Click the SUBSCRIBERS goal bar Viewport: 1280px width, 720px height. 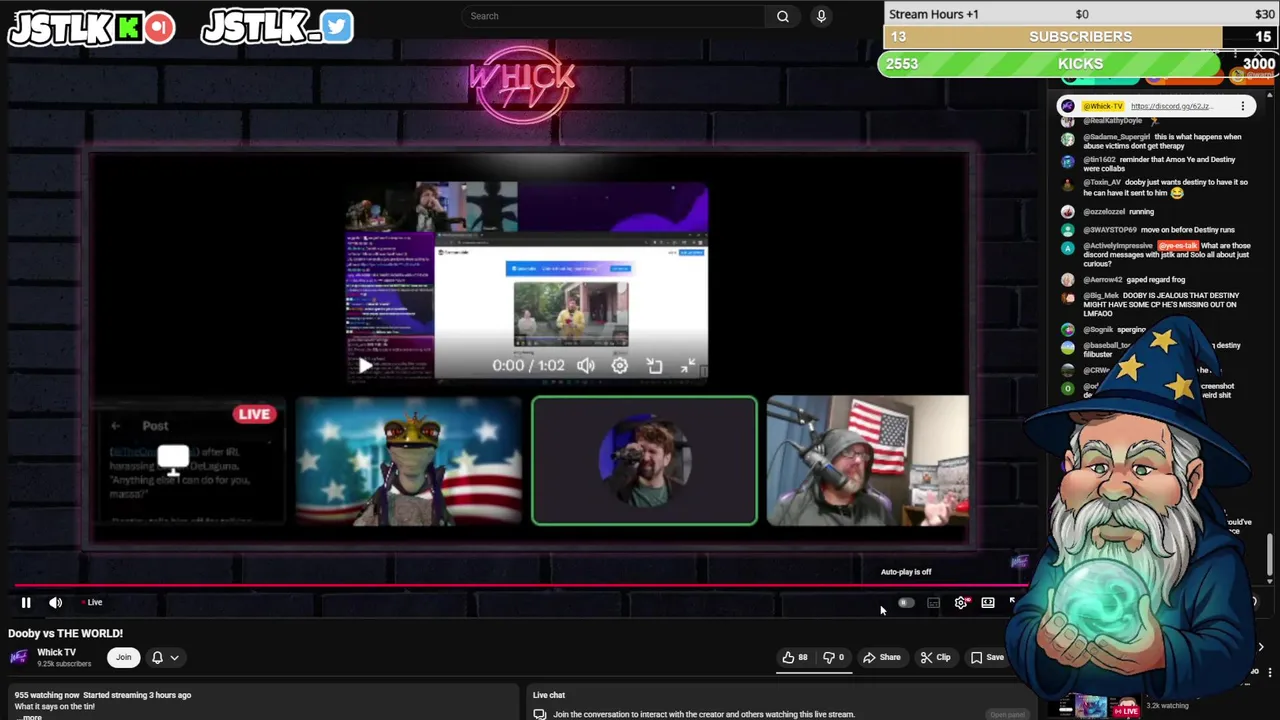click(x=1080, y=37)
